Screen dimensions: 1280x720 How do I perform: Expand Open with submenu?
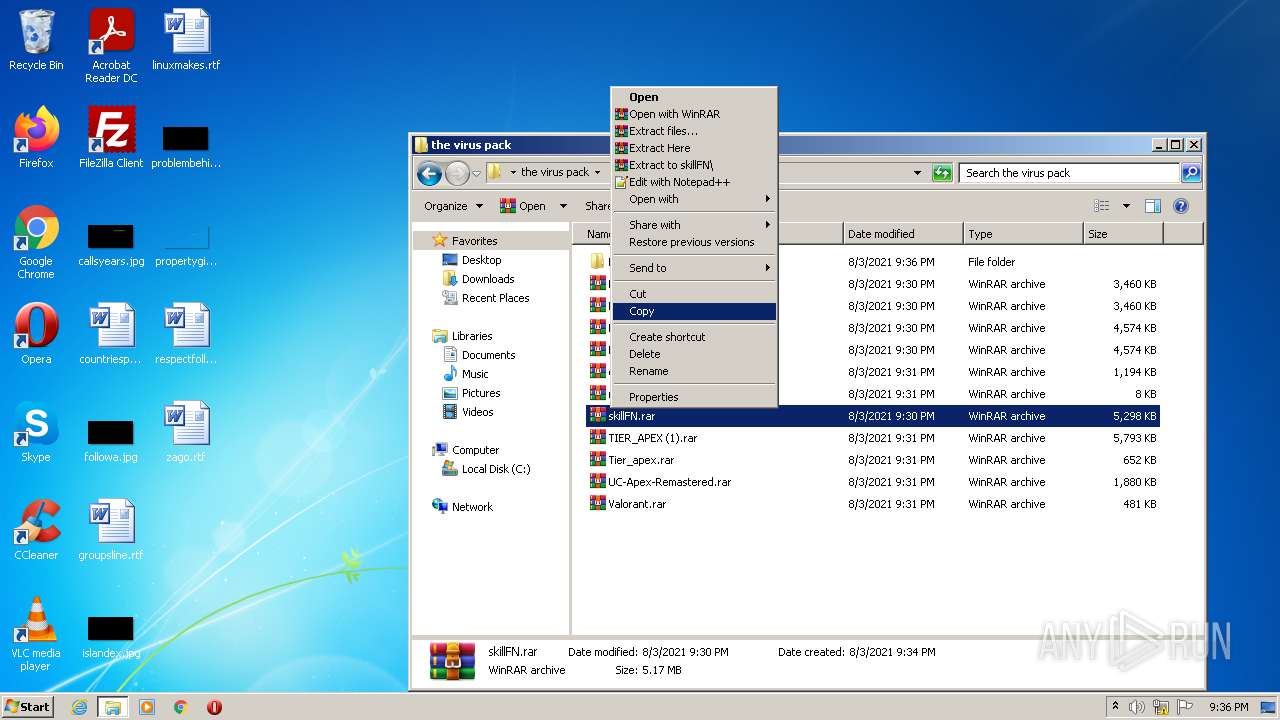(694, 199)
